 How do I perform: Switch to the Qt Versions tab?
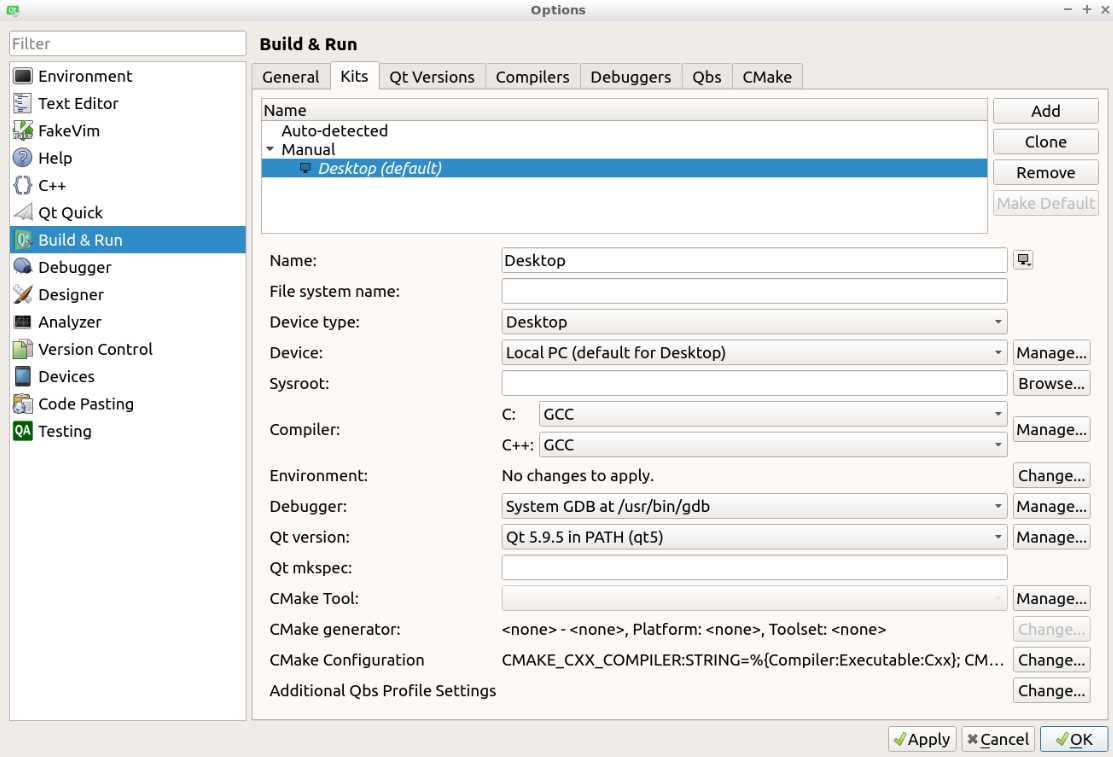pos(432,77)
